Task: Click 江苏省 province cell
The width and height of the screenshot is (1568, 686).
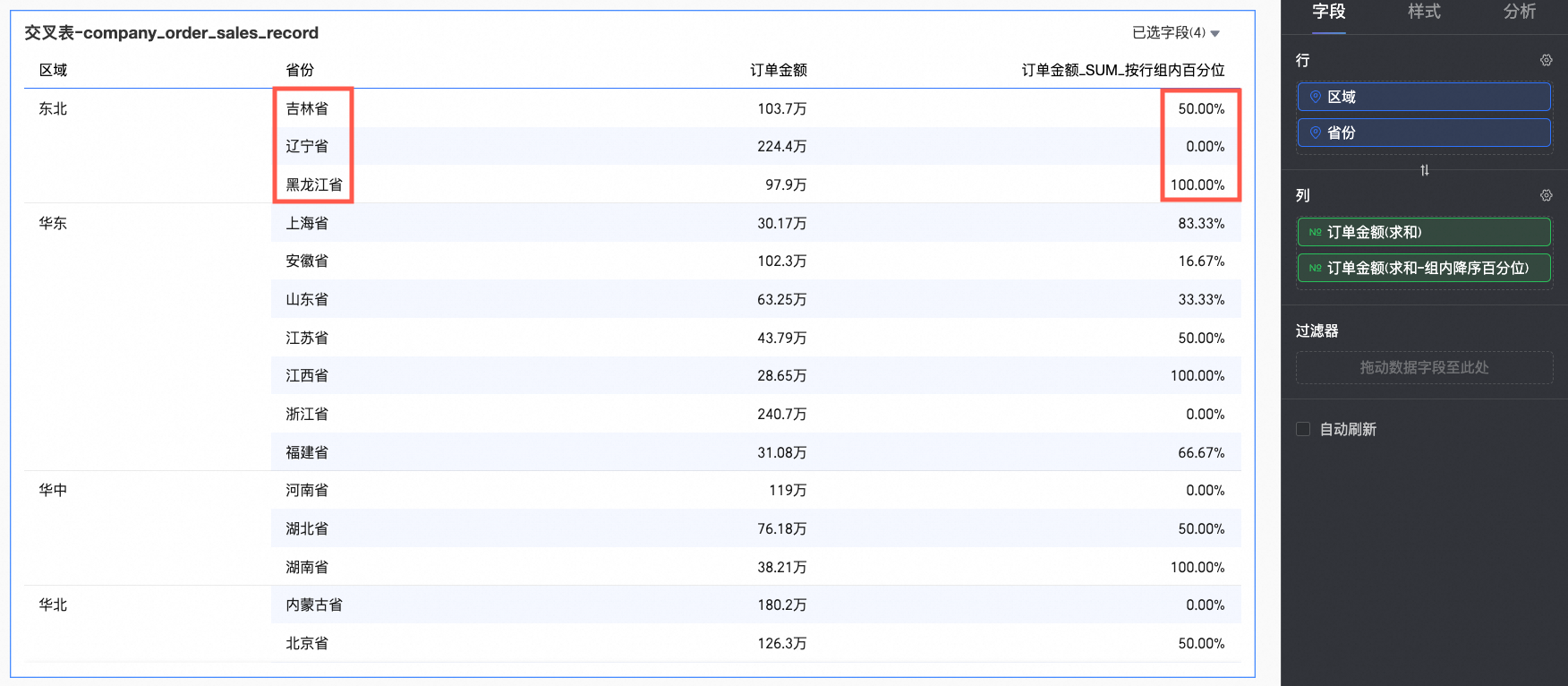Action: (307, 338)
